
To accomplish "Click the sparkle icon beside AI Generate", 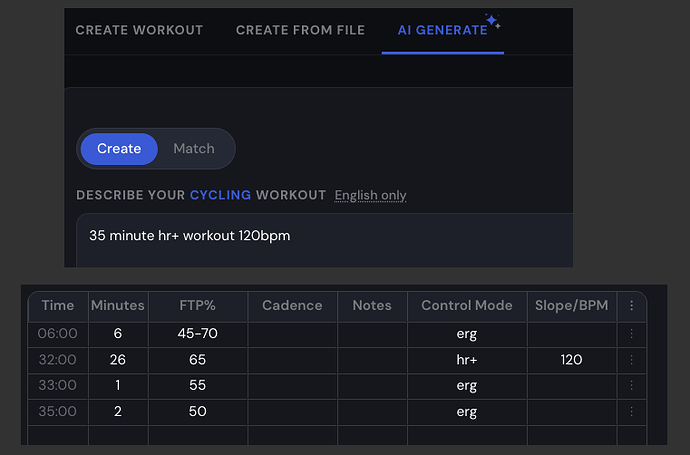I will coord(493,21).
